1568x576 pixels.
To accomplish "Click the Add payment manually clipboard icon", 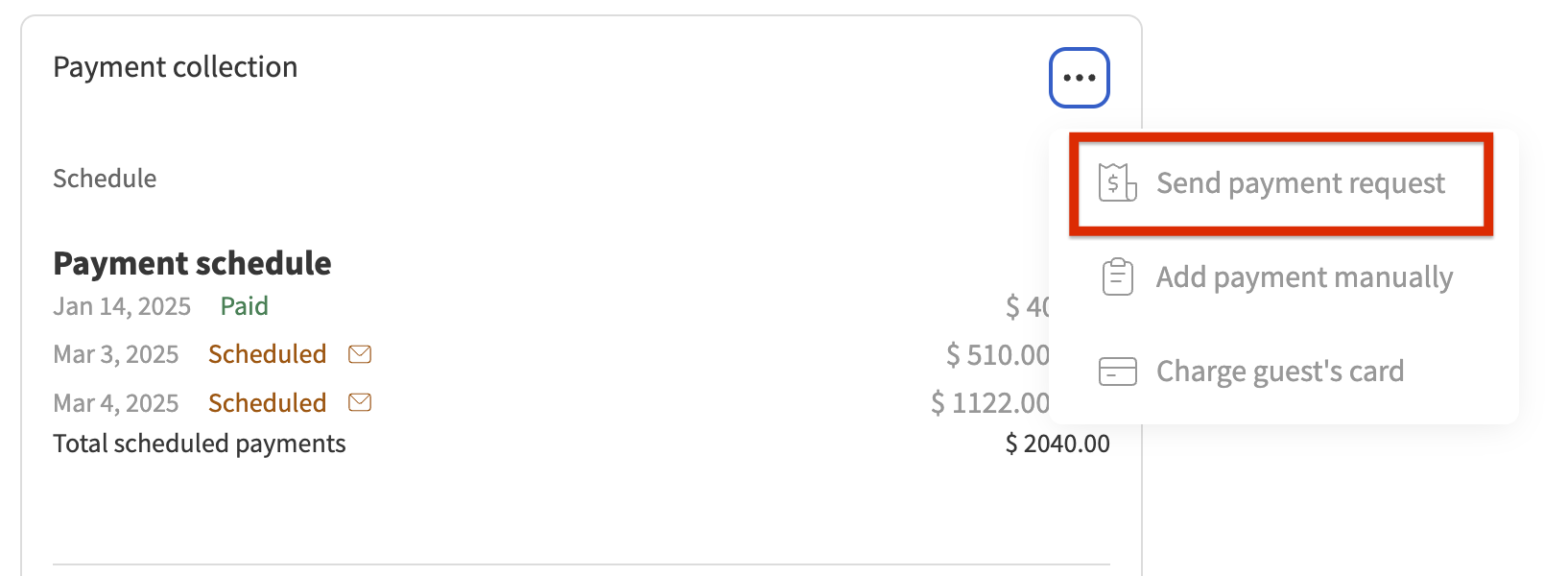I will click(x=1117, y=277).
